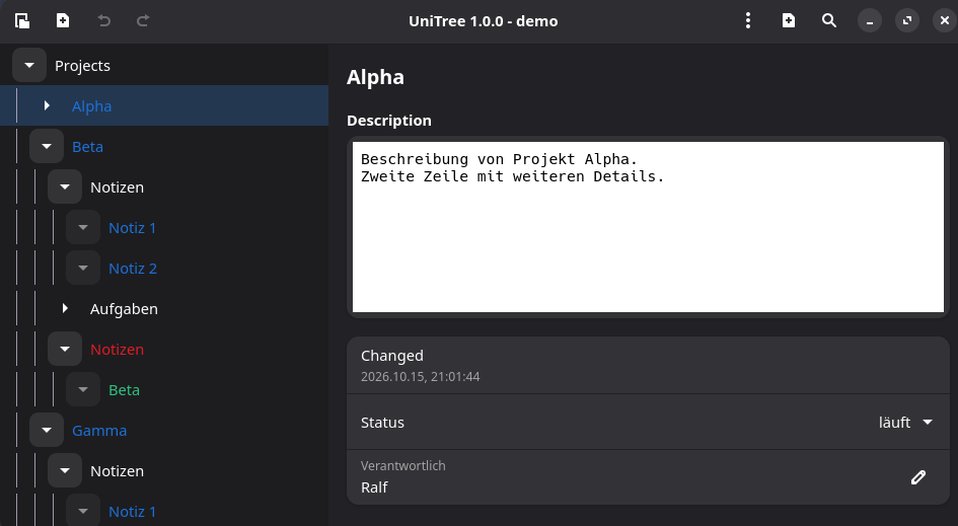Open the Status dropdown showing läuft
Viewport: 958px width, 526px height.
pyautogui.click(x=905, y=422)
